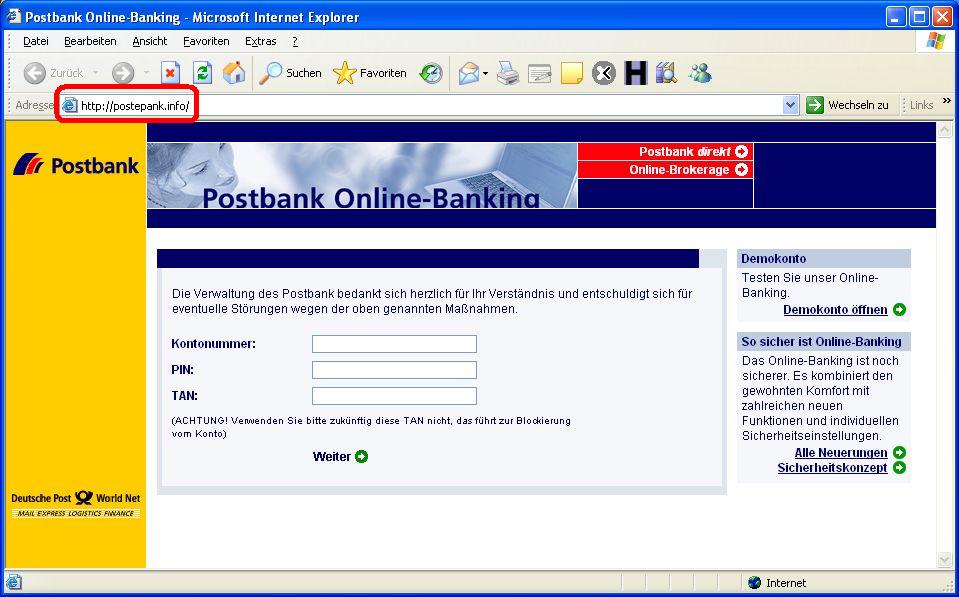Screen dimensions: 959x597
Task: Click the "Adresse" label
Action: tap(34, 105)
